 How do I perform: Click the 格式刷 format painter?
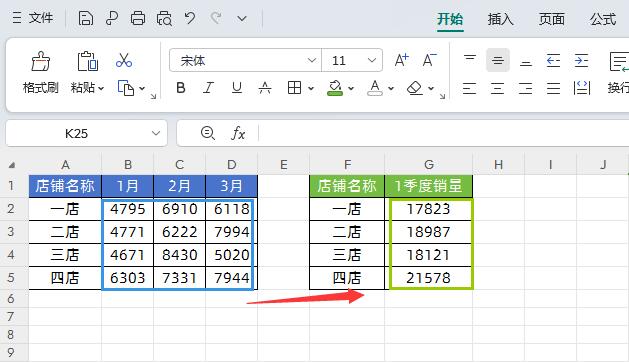[x=41, y=73]
